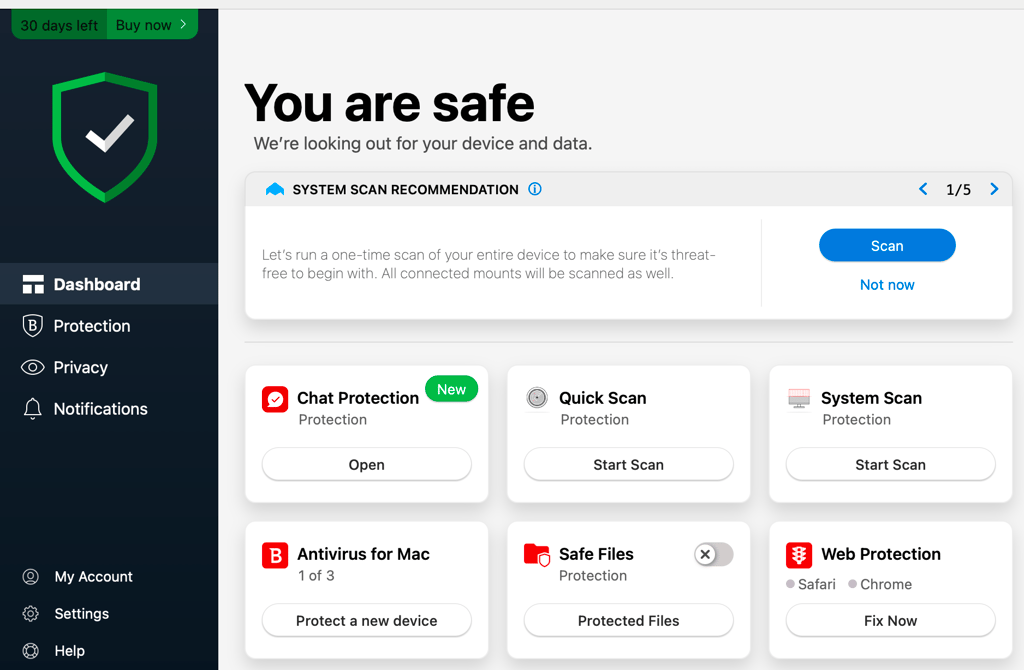Screen dimensions: 1024x670
Task: Click the 30 days left trial label
Action: (59, 25)
